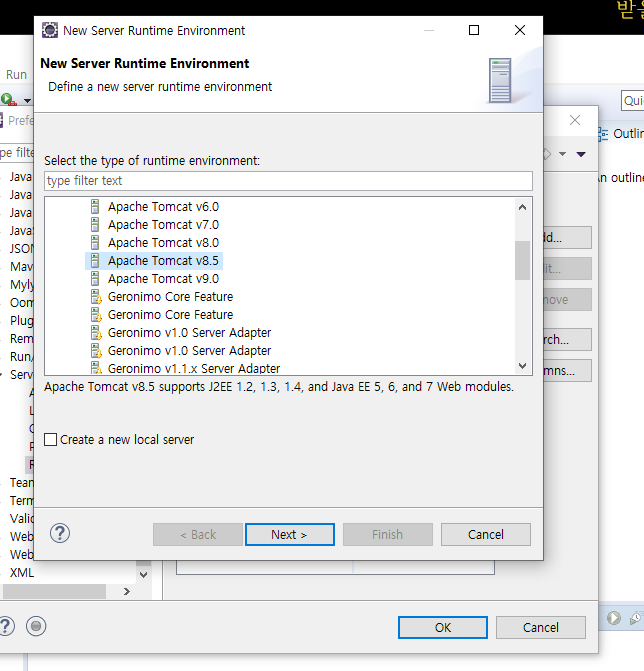Click the type filter text field
This screenshot has width=644, height=671.
click(288, 181)
